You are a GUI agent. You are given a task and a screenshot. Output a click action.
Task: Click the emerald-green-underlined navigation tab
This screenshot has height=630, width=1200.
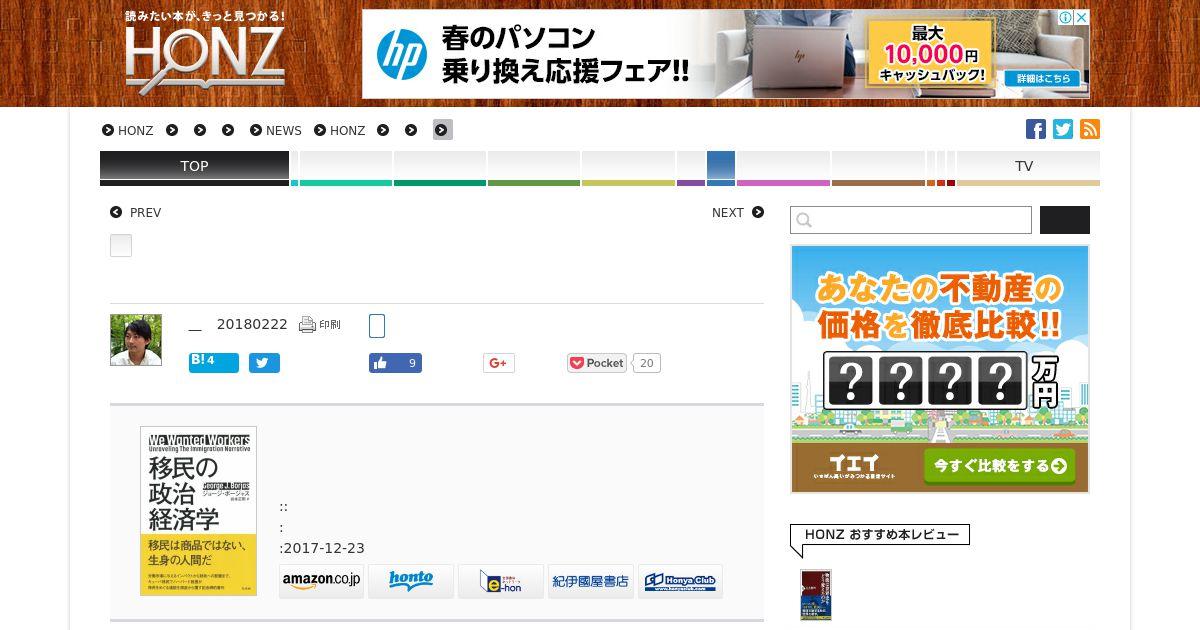tap(440, 167)
